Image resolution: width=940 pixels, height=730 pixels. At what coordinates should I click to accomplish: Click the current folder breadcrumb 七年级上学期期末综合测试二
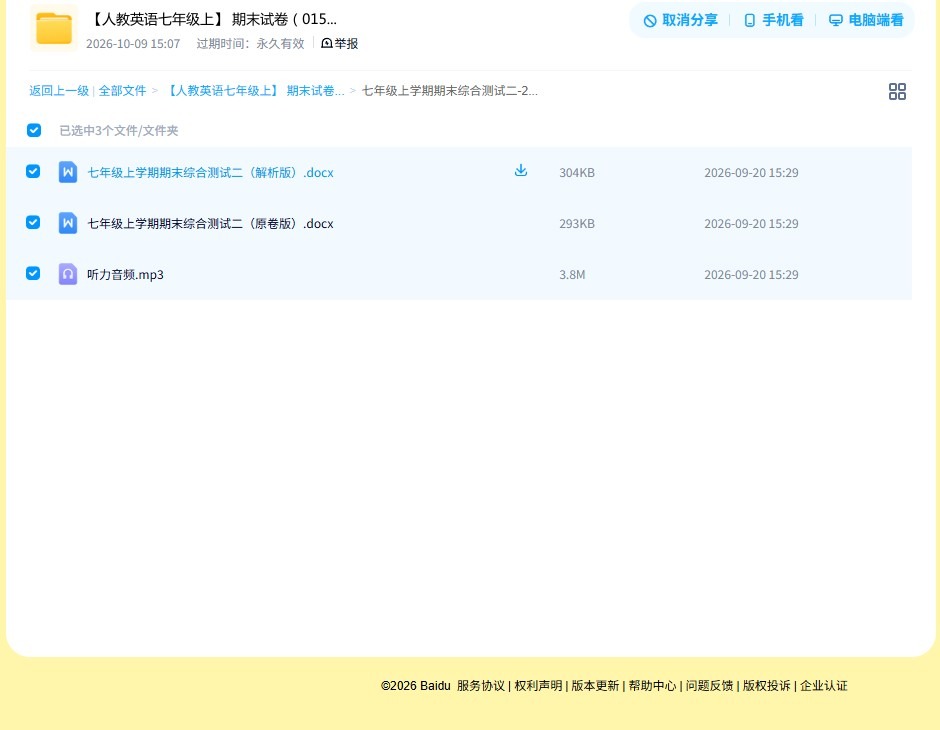(x=450, y=91)
